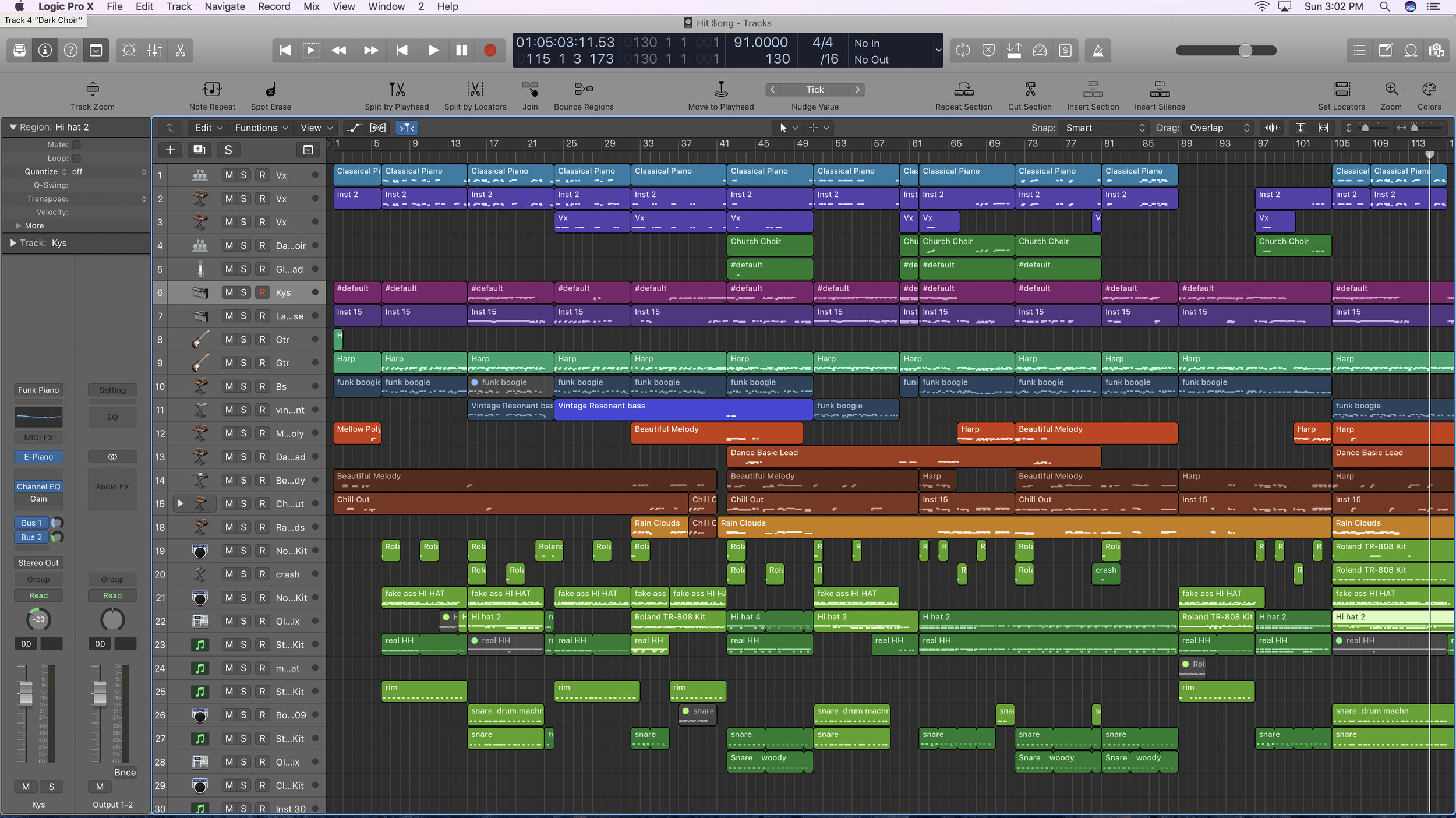Solo track 6 Kys
The width and height of the screenshot is (1456, 818).
click(243, 292)
